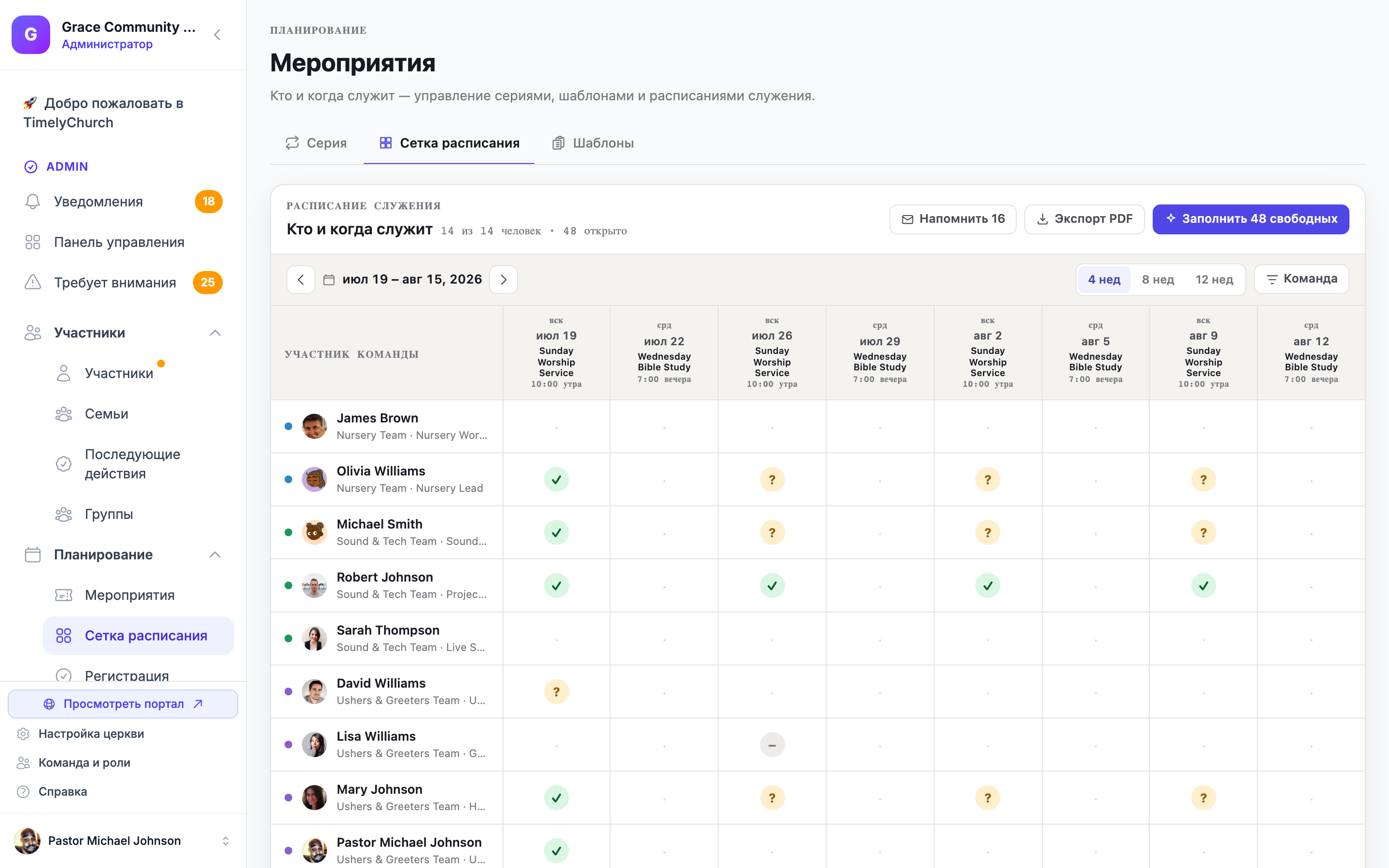Screen dimensions: 1389x868
Task: Toggle Olivia Williams' confirmed status on июл 19
Action: pos(556,479)
